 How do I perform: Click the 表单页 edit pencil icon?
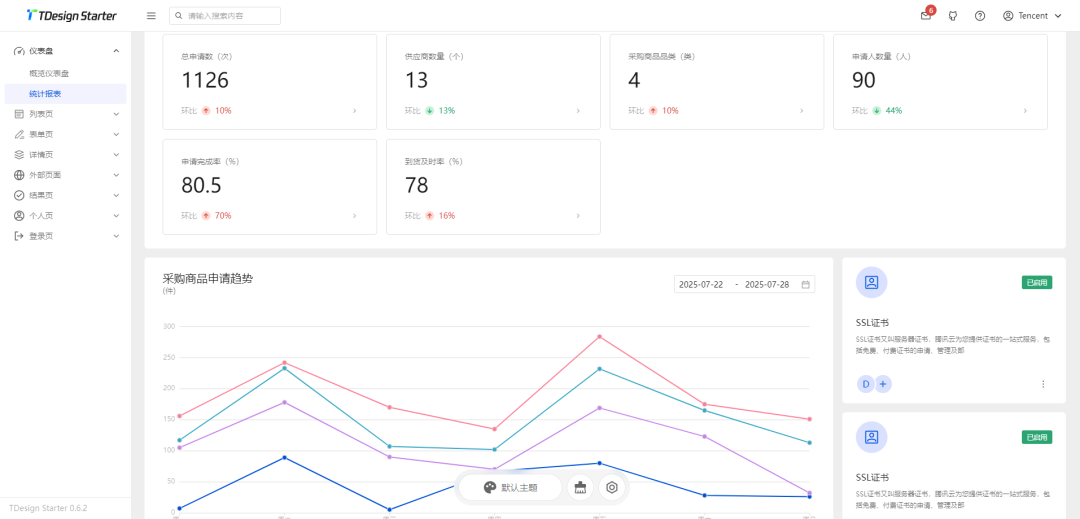[x=19, y=134]
